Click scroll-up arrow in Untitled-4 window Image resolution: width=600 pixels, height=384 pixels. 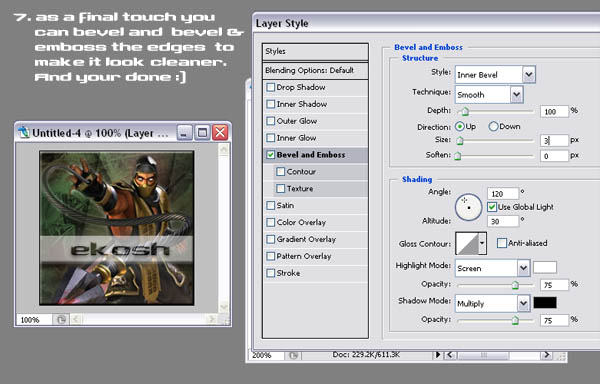pos(224,149)
